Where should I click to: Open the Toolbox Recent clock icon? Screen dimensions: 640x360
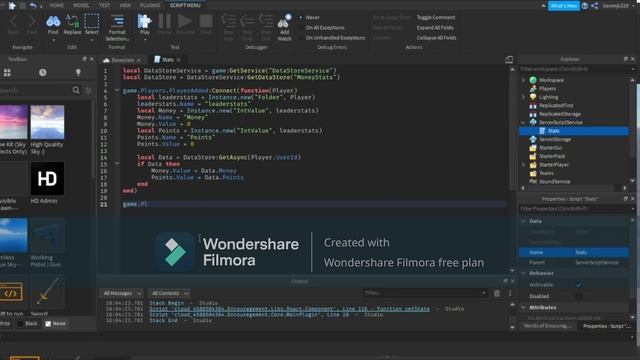tap(42, 73)
